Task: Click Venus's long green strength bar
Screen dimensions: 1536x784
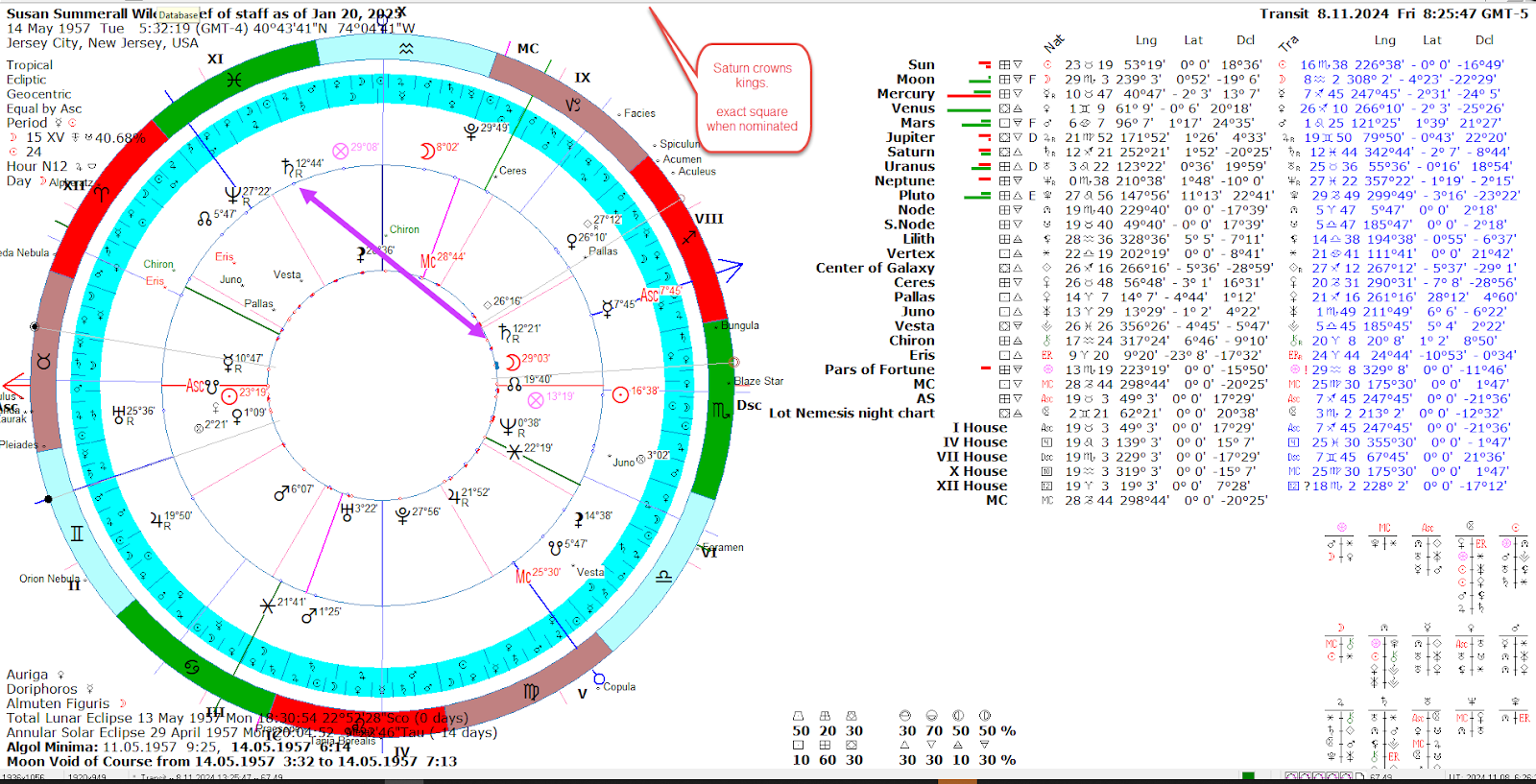Action: click(x=969, y=110)
